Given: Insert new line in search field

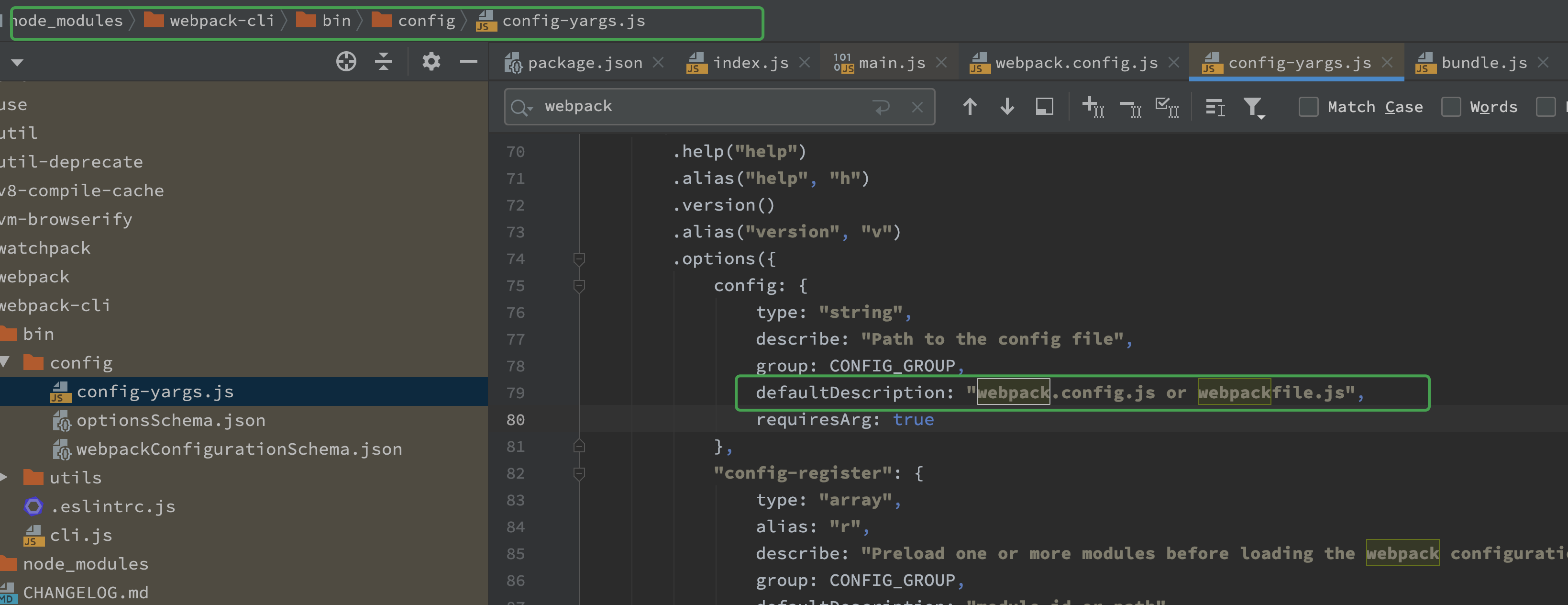Looking at the screenshot, I should 882,107.
